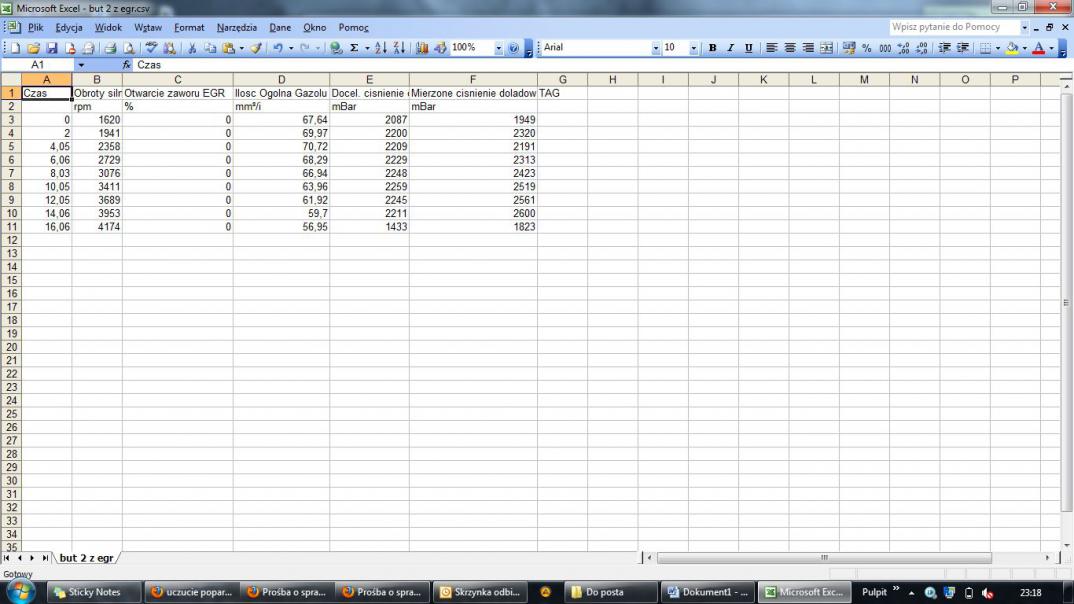The image size is (1074, 604).
Task: Click the horizontal scrollbar thumb
Action: tap(824, 558)
